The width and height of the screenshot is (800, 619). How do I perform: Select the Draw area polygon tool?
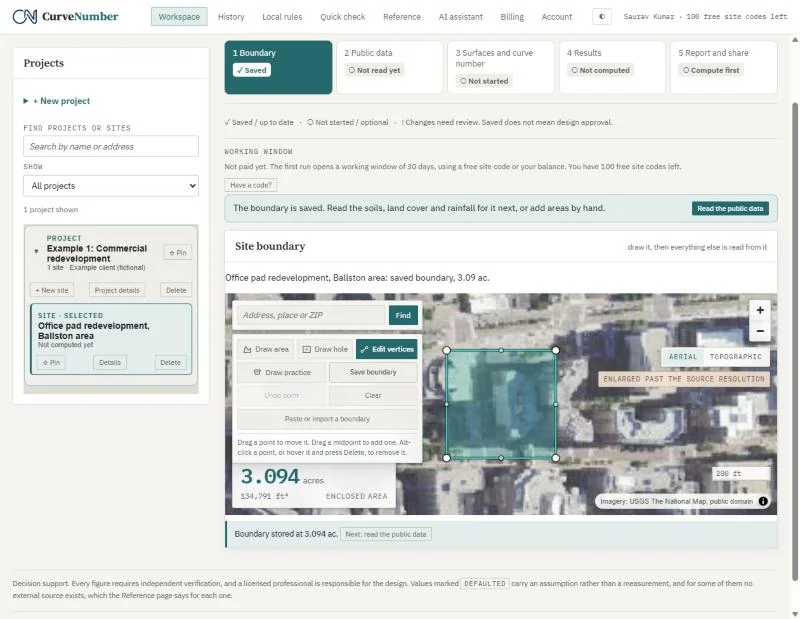[x=266, y=350]
